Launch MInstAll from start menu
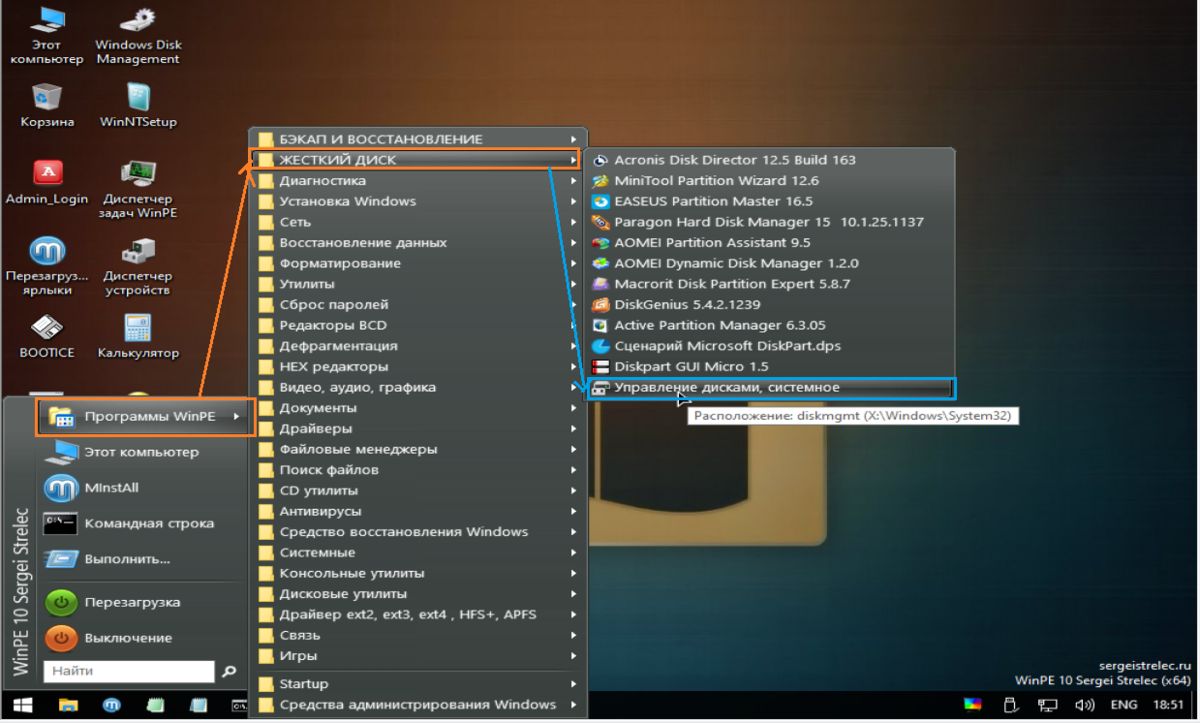This screenshot has width=1200, height=723. point(143,488)
